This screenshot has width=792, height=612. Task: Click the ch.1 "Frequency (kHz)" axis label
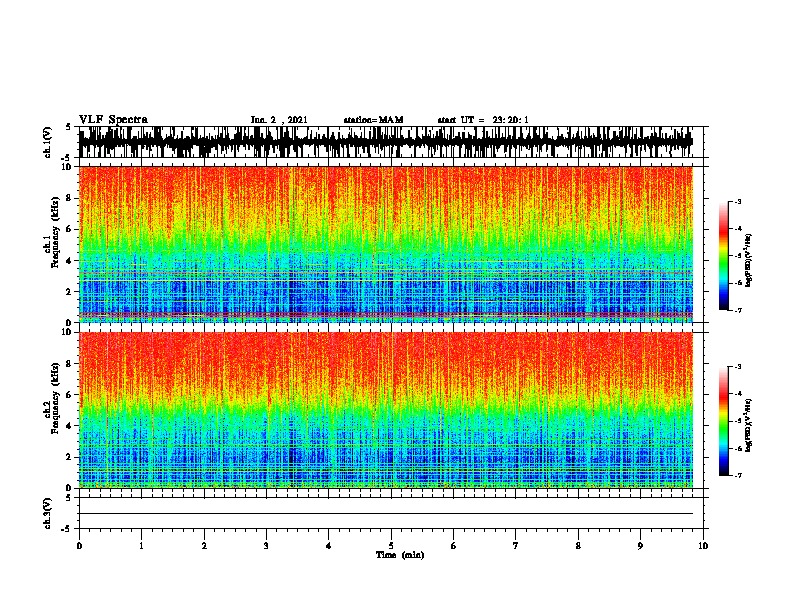point(55,233)
